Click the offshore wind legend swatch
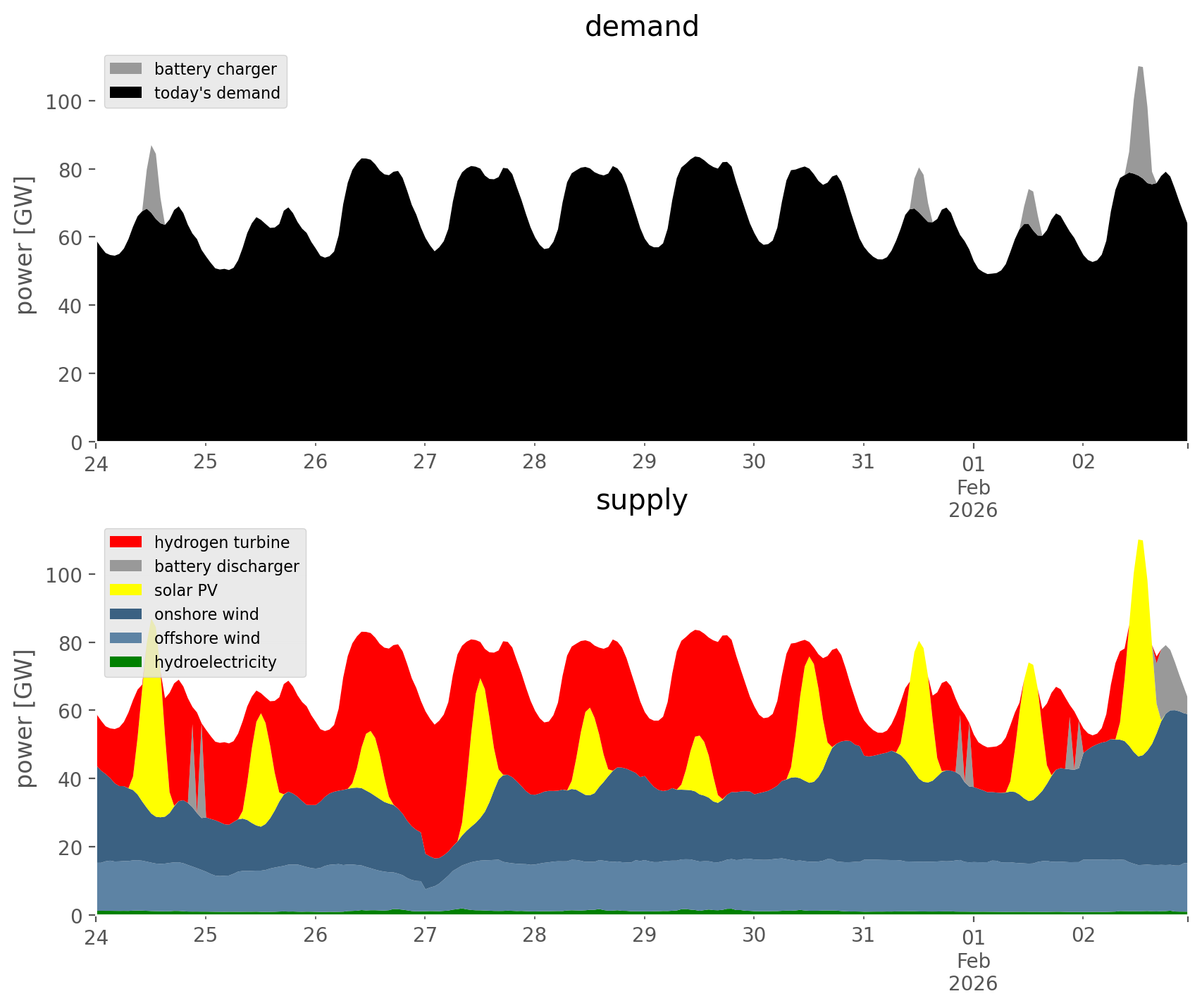The width and height of the screenshot is (1202, 1008). pyautogui.click(x=126, y=638)
